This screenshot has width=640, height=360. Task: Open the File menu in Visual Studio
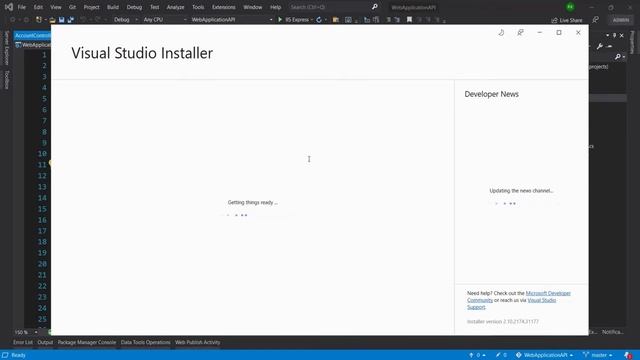tap(21, 7)
